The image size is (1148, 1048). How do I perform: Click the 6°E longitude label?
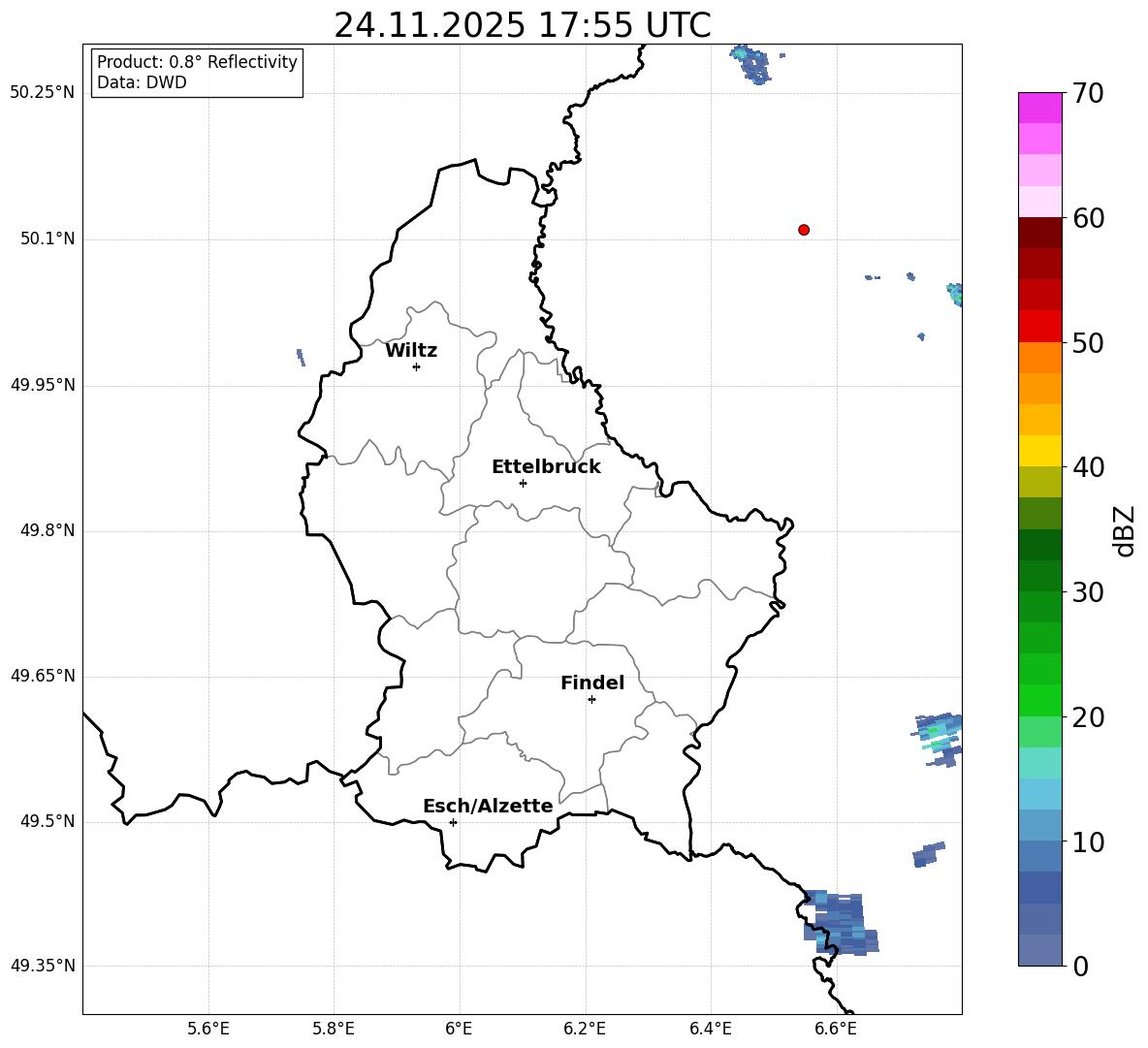pyautogui.click(x=459, y=1029)
